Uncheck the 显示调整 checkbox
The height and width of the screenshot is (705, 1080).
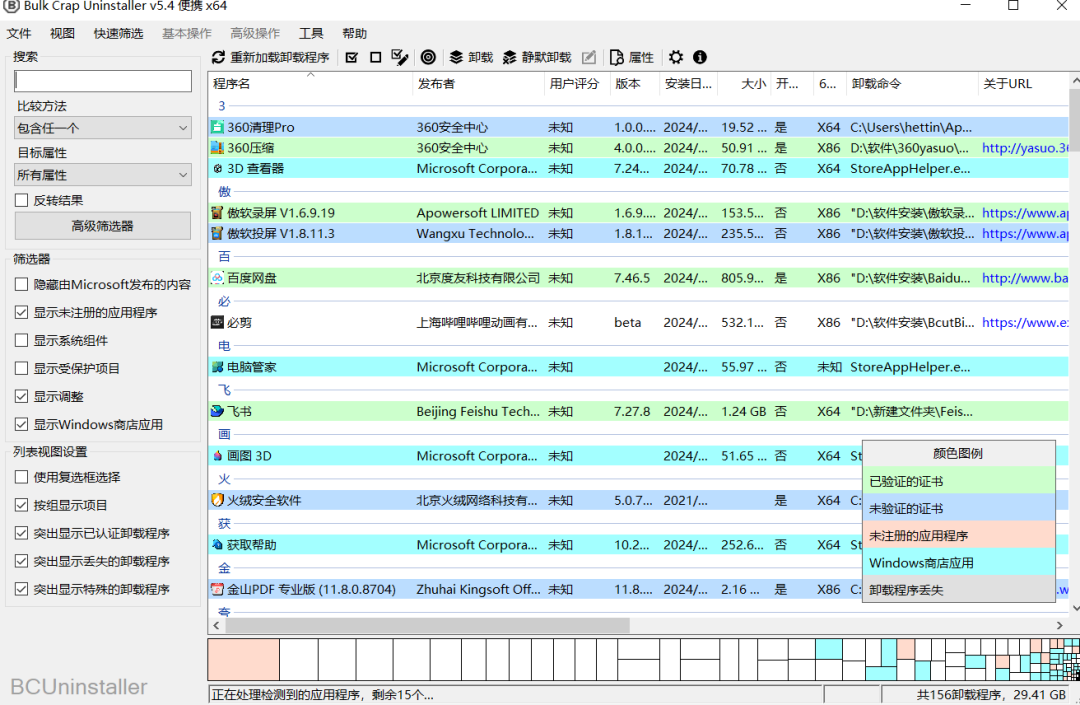21,397
